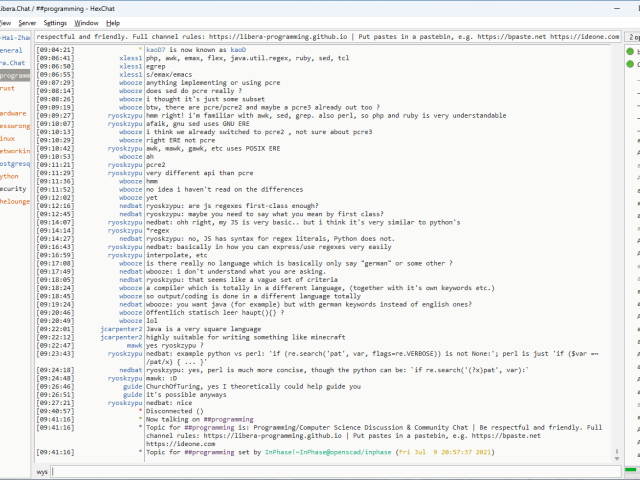
Task: Switch to the security channel
Action: pos(13,188)
